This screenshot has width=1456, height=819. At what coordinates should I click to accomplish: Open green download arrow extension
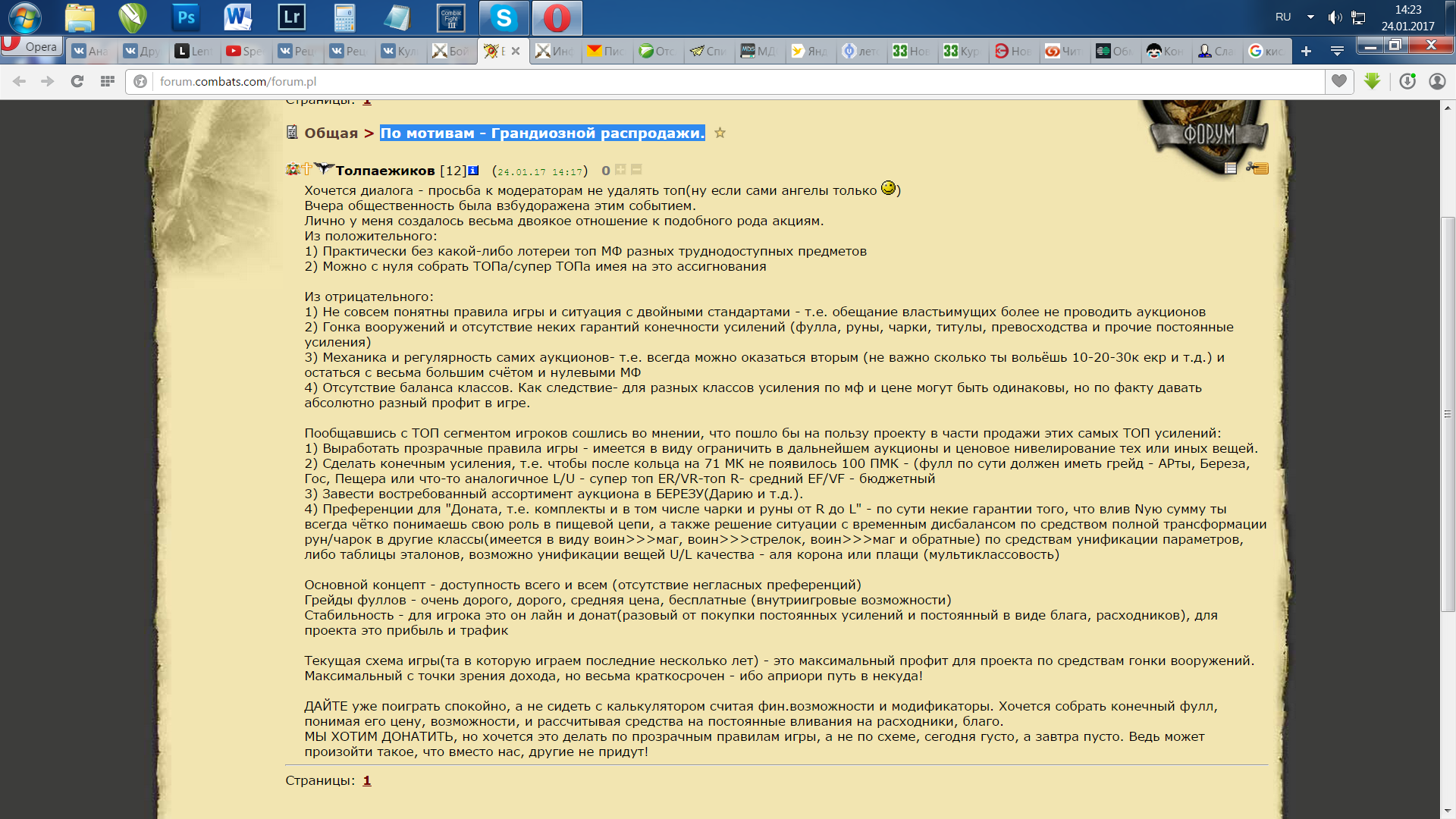tap(1372, 80)
